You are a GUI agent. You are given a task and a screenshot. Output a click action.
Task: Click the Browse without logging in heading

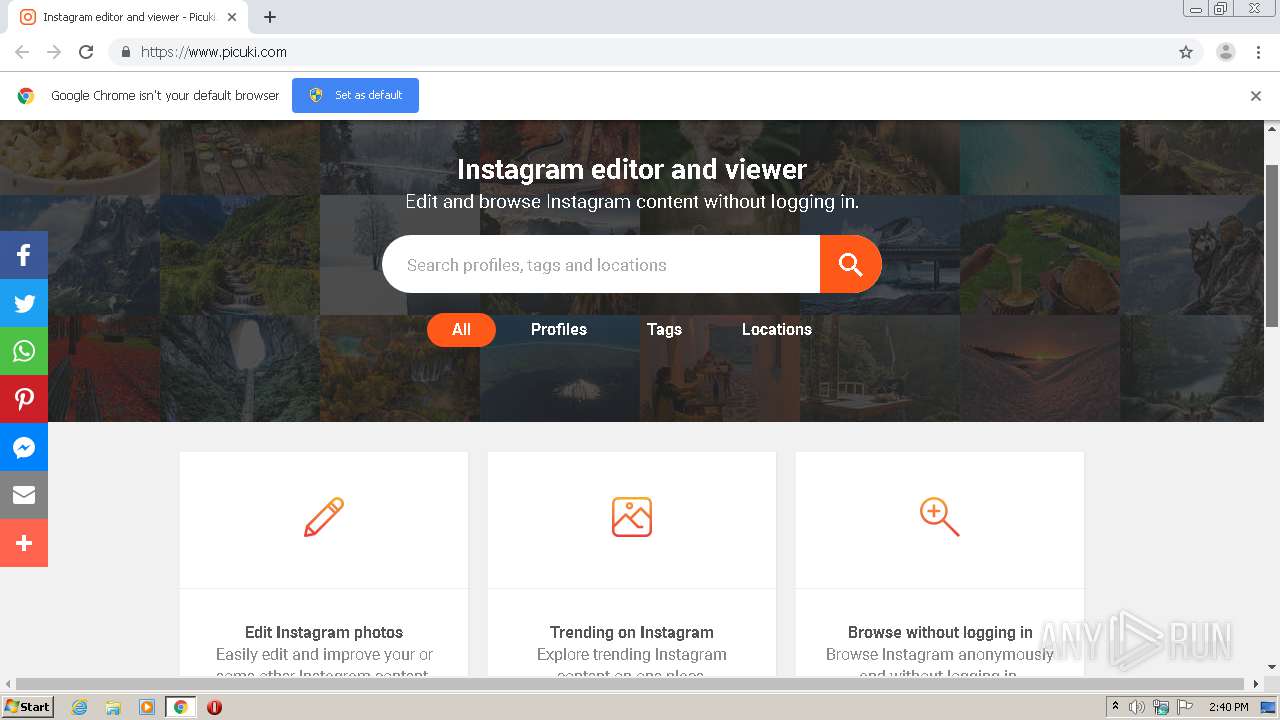click(940, 632)
